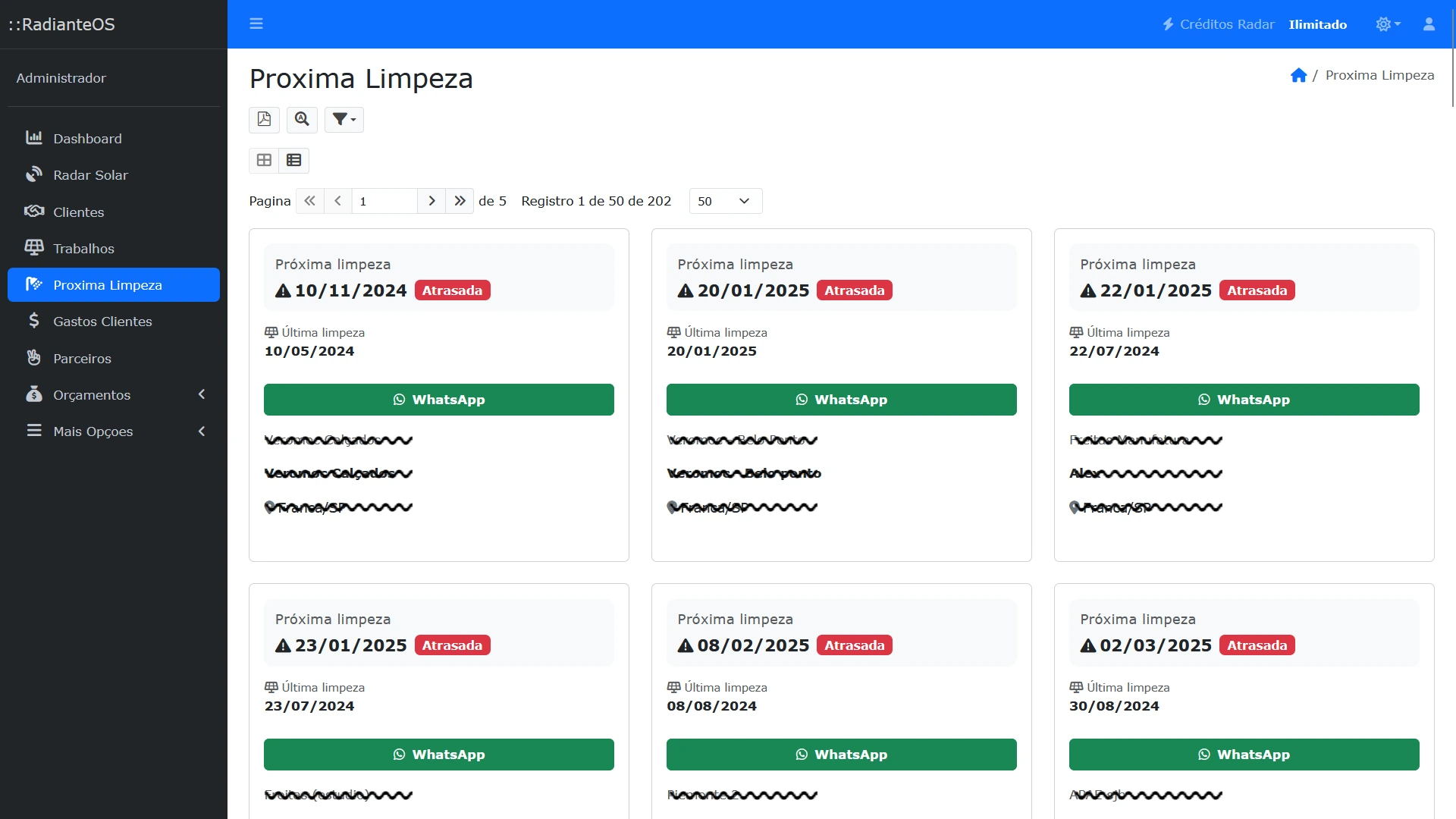Click the Ilimitado credits label
Image resolution: width=1456 pixels, height=819 pixels.
pyautogui.click(x=1318, y=24)
